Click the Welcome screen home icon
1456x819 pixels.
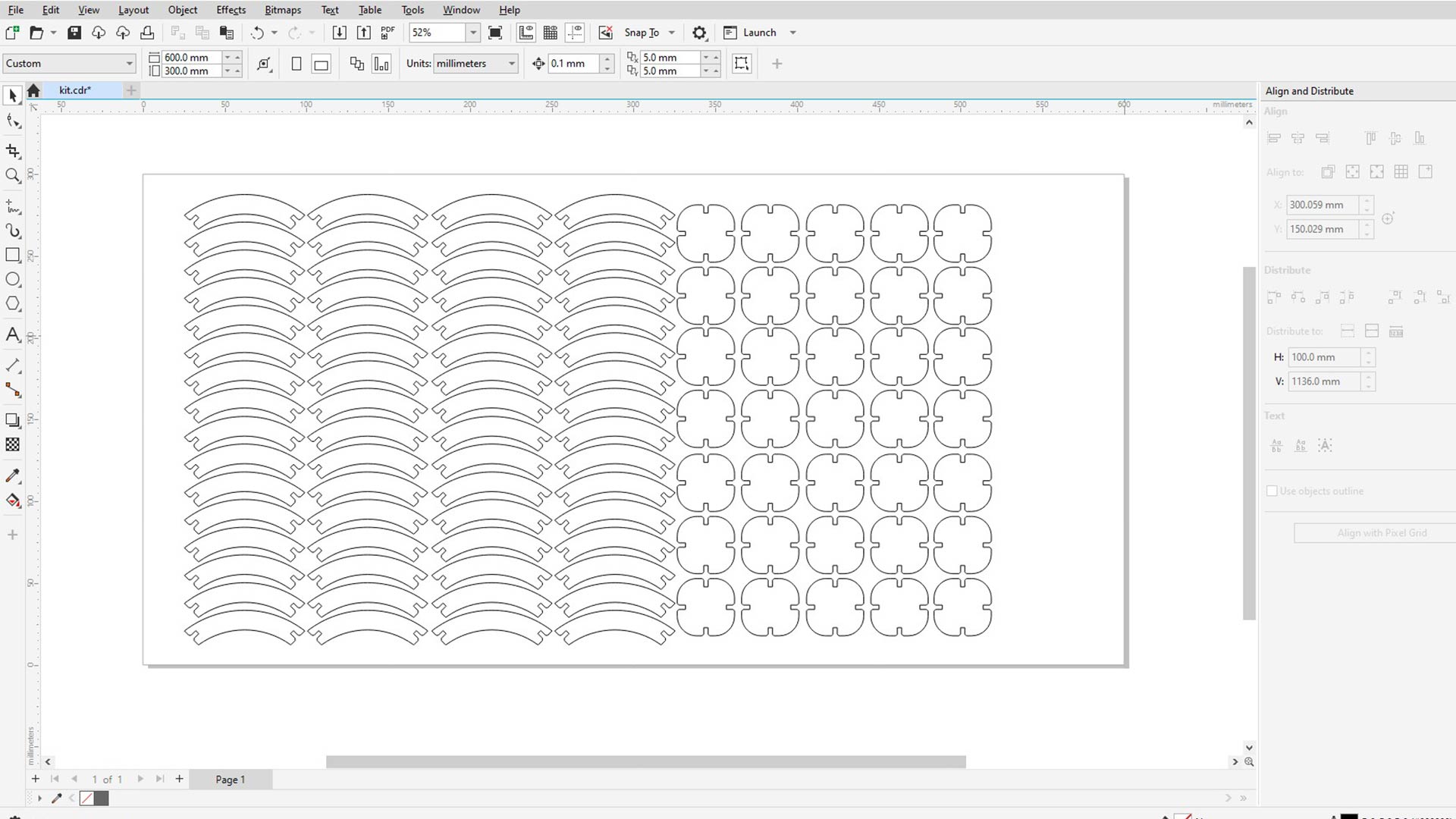[x=33, y=90]
